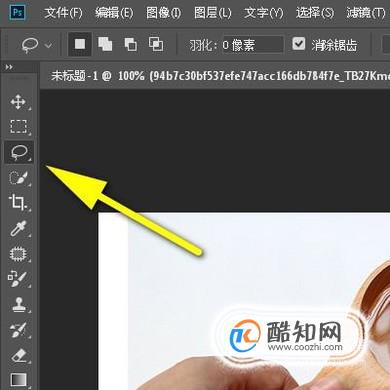Select the History Brush tool

click(x=18, y=330)
